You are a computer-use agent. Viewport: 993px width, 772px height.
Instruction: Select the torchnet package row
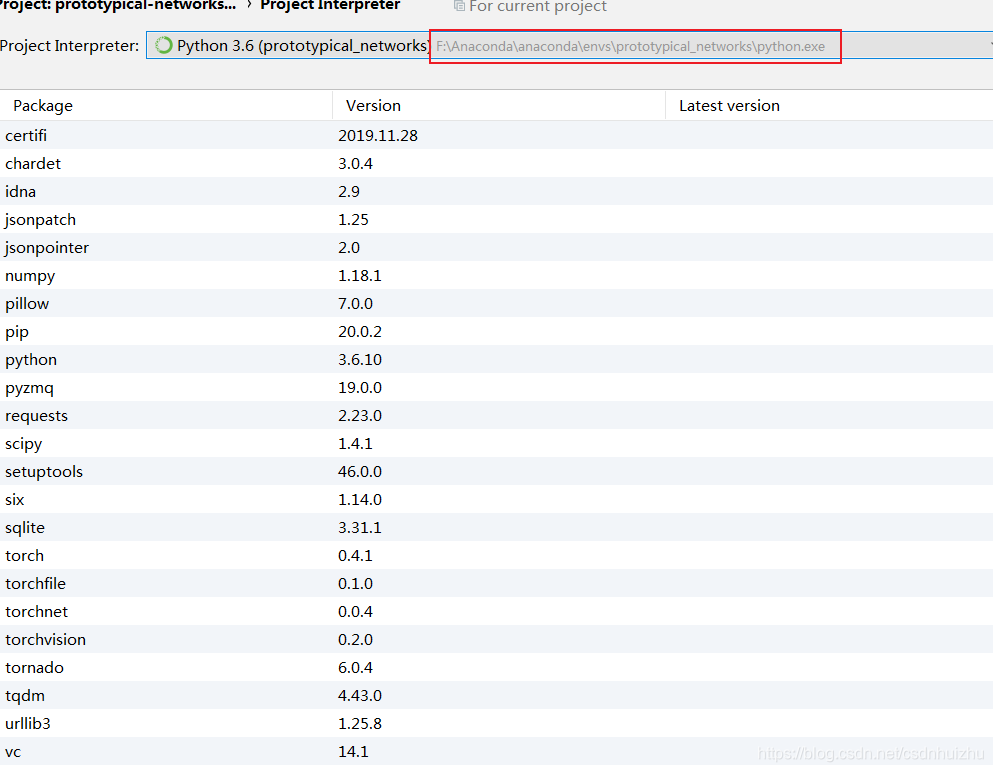click(x=496, y=612)
